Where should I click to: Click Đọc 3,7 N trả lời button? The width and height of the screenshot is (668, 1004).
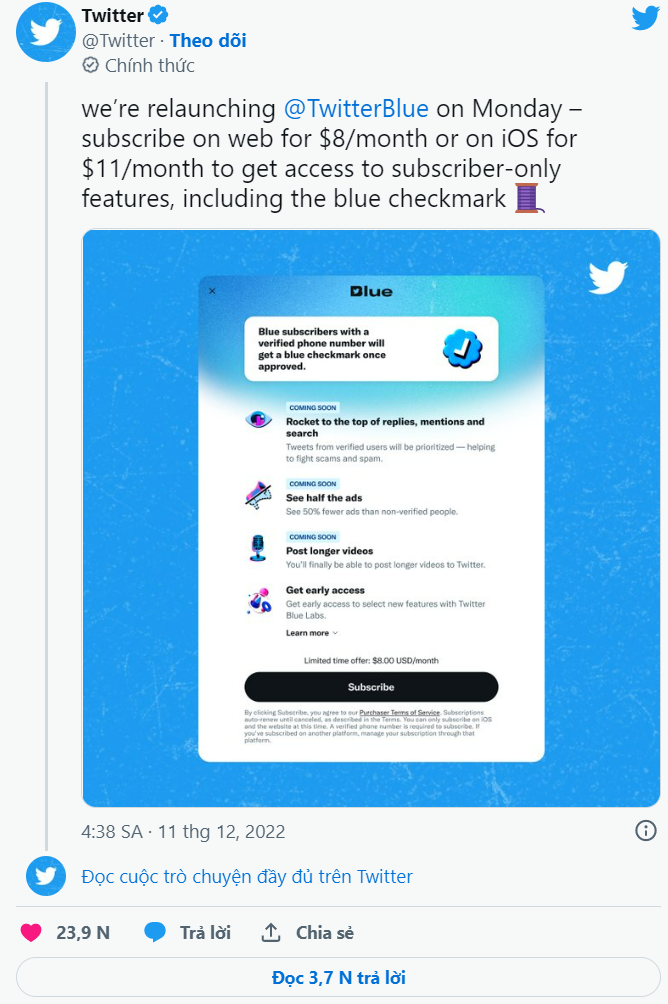[x=338, y=977]
